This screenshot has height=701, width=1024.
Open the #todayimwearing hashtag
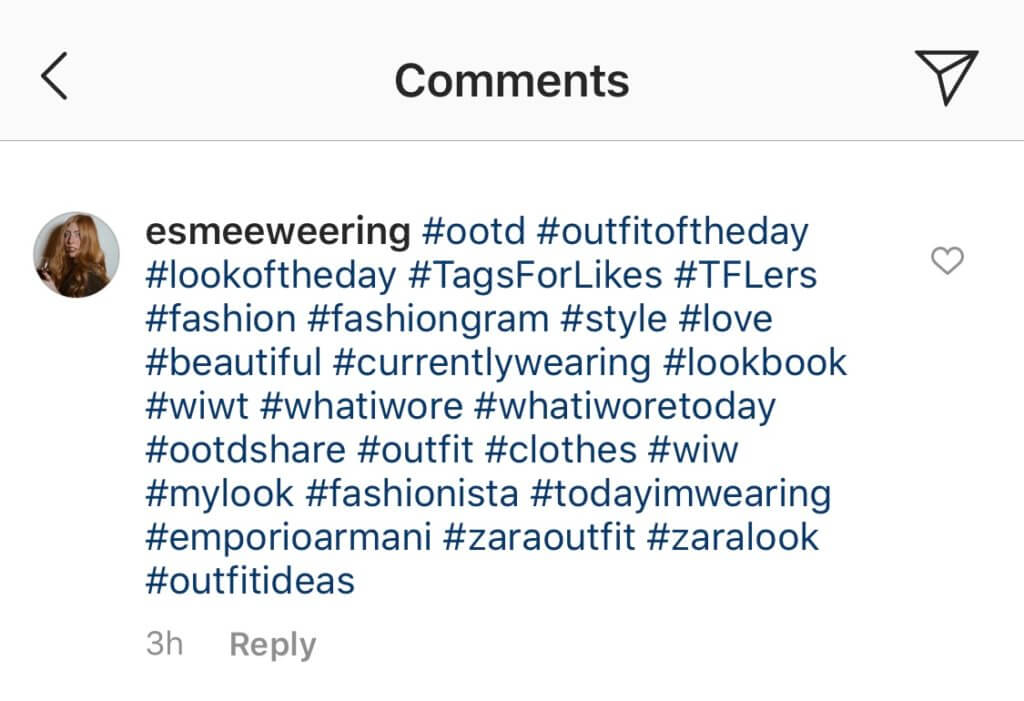click(681, 493)
